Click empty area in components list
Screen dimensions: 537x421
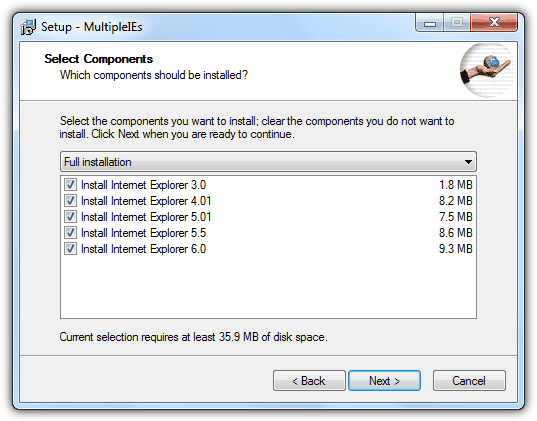pyautogui.click(x=268, y=287)
